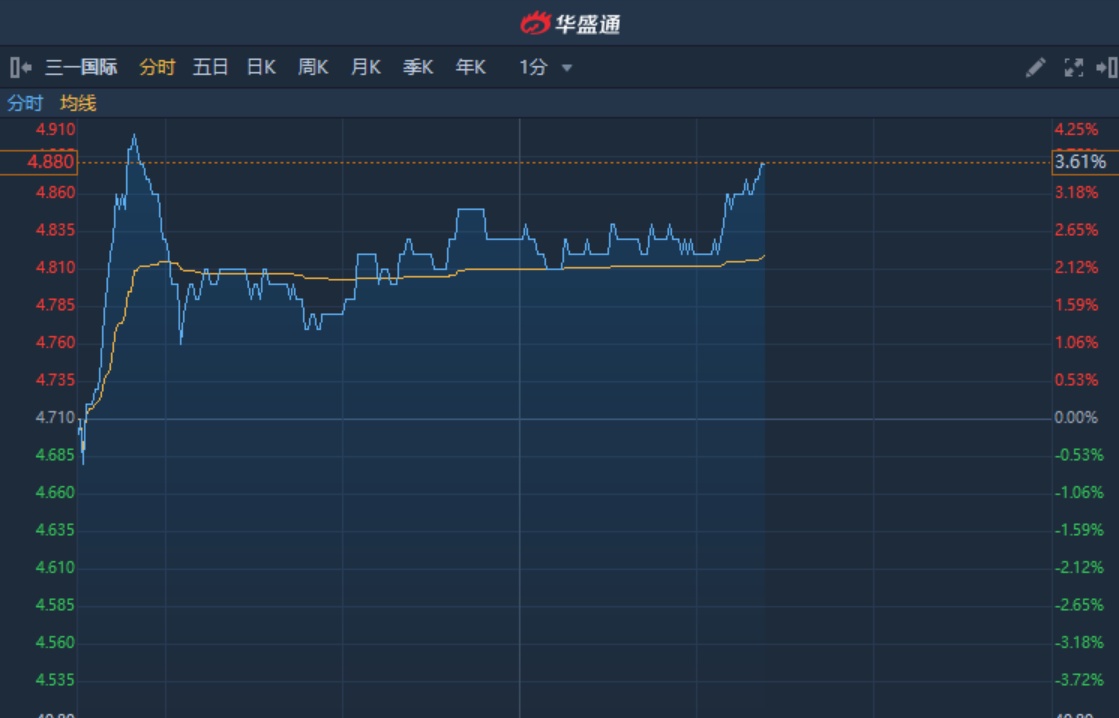Click the 三一国际 stock name
Viewport: 1119px width, 718px height.
pos(81,68)
